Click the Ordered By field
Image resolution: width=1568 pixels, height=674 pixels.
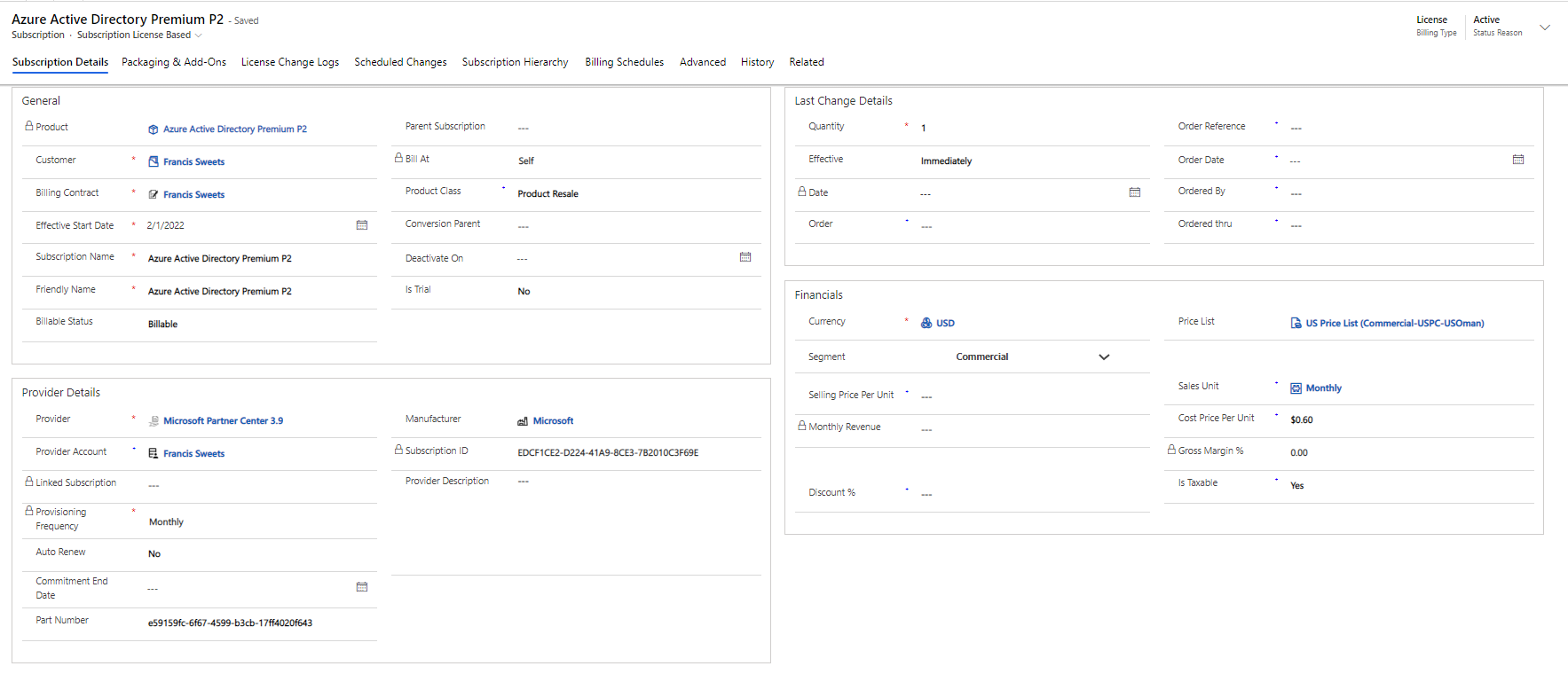click(1409, 193)
